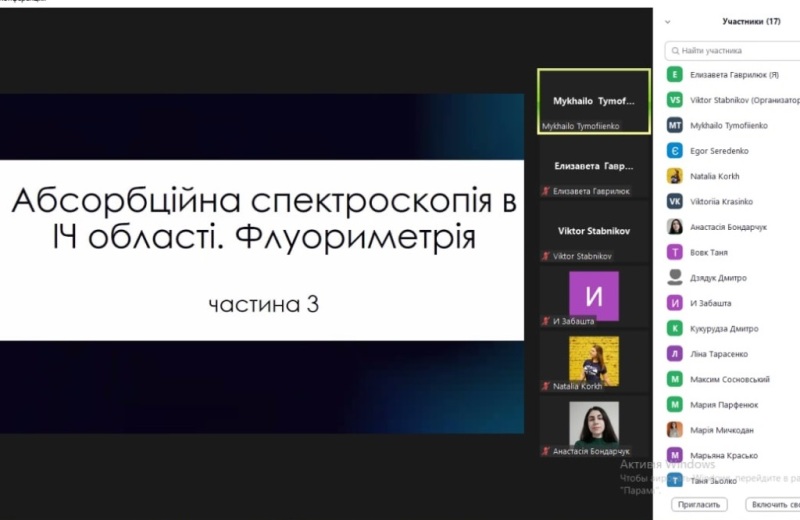Viewport: 800px width, 520px height.
Task: Click Анастасія Бондарчук's photo avatar in list
Action: click(x=674, y=227)
